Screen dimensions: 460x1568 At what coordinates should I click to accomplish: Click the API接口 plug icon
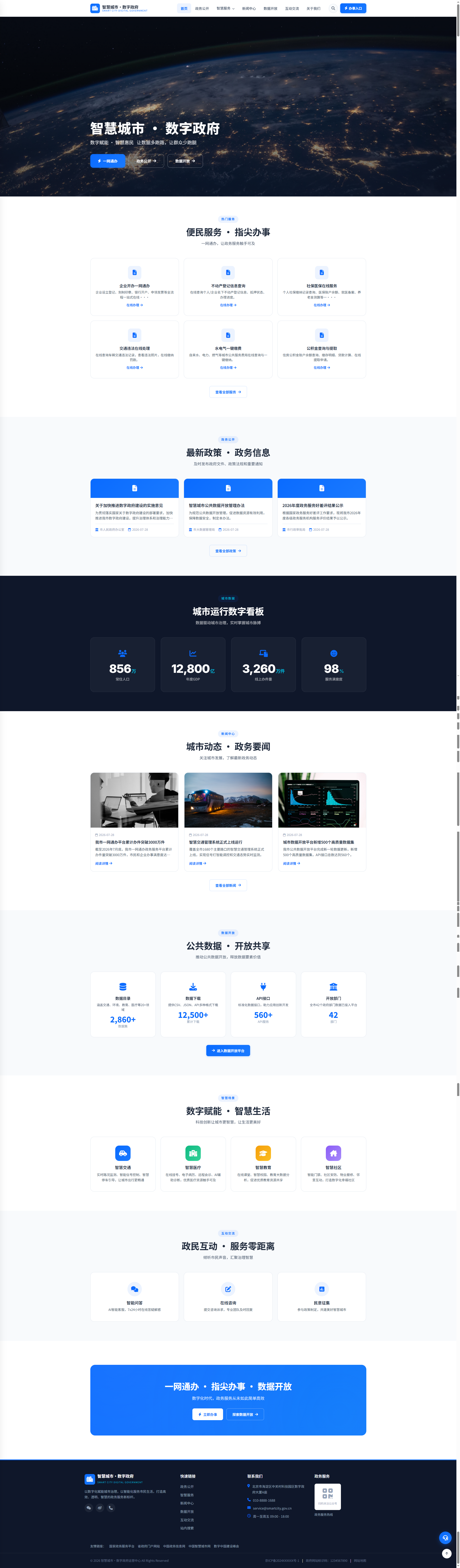click(x=264, y=987)
